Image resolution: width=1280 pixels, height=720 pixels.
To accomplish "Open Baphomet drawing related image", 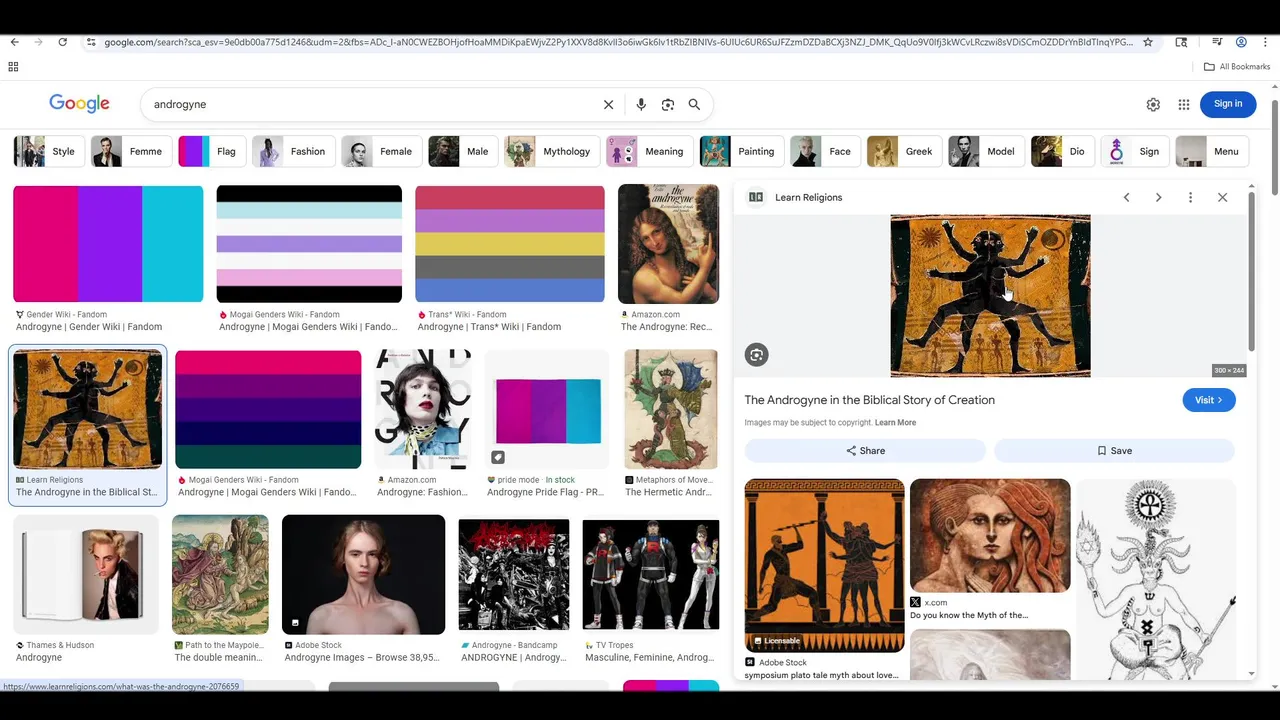I will click(x=1156, y=580).
